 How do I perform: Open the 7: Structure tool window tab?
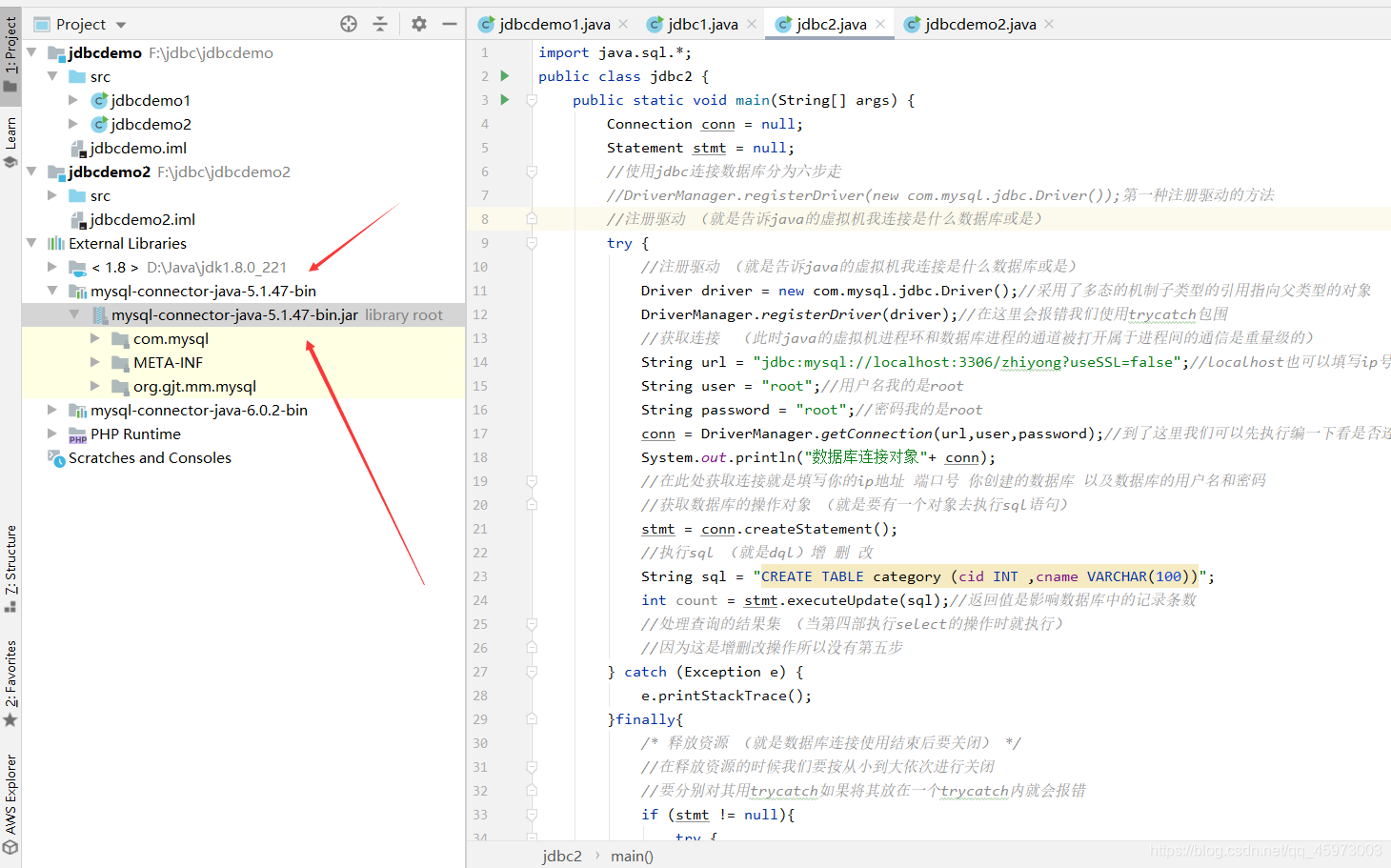pos(10,569)
